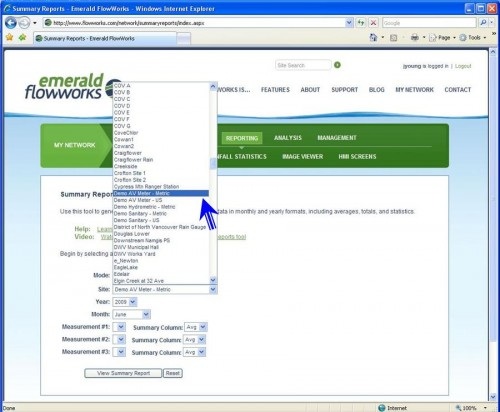Click the green Site Search go button
The image size is (500, 412).
[337, 65]
